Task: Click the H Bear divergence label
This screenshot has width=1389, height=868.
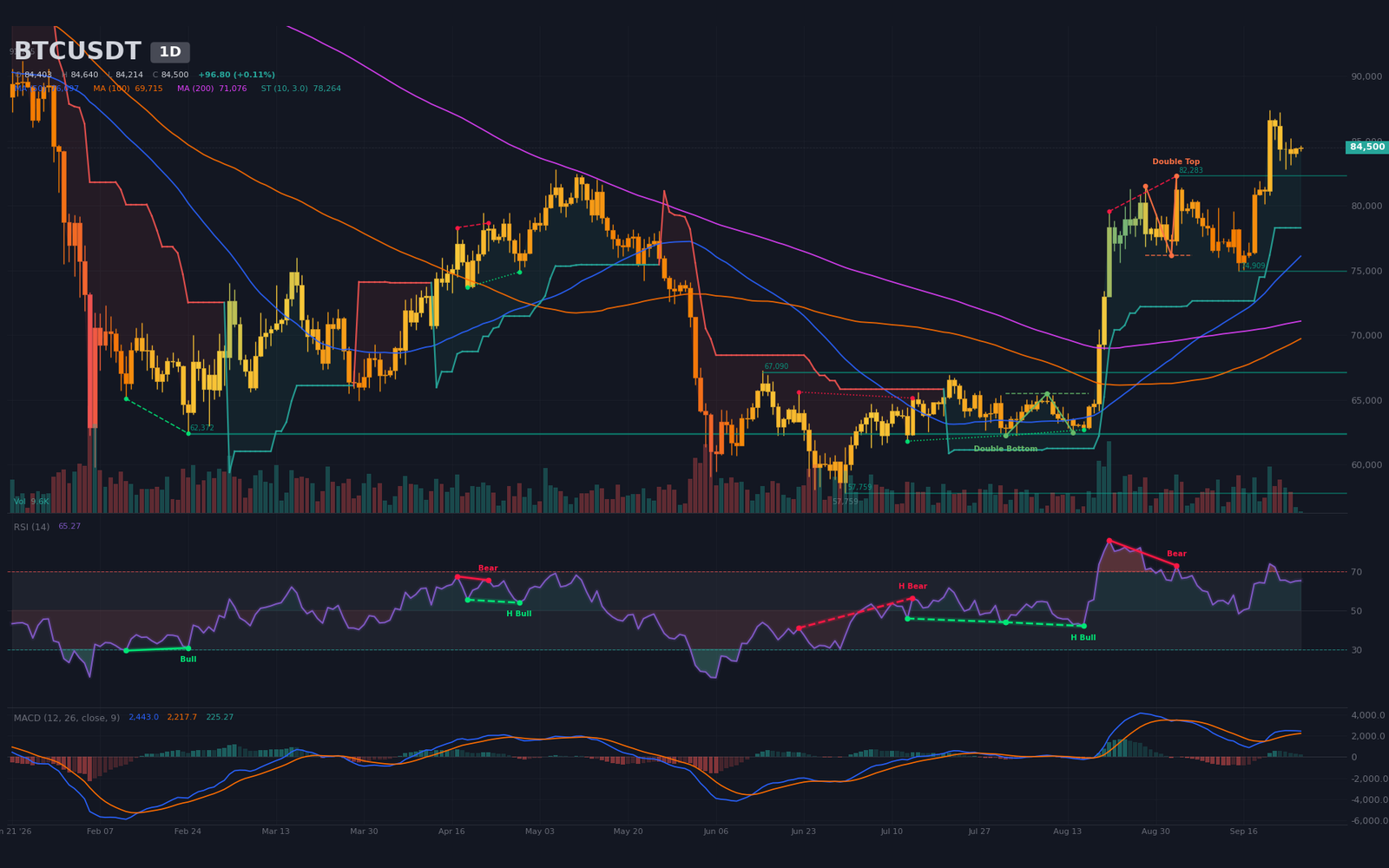Action: click(x=912, y=587)
